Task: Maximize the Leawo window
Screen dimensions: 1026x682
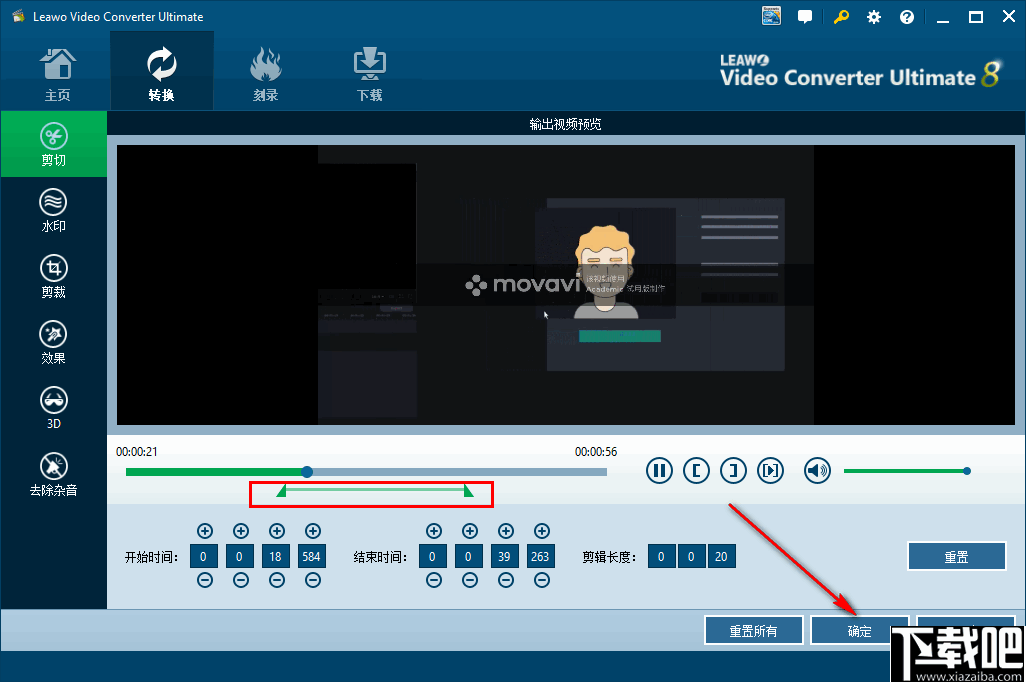Action: [976, 17]
